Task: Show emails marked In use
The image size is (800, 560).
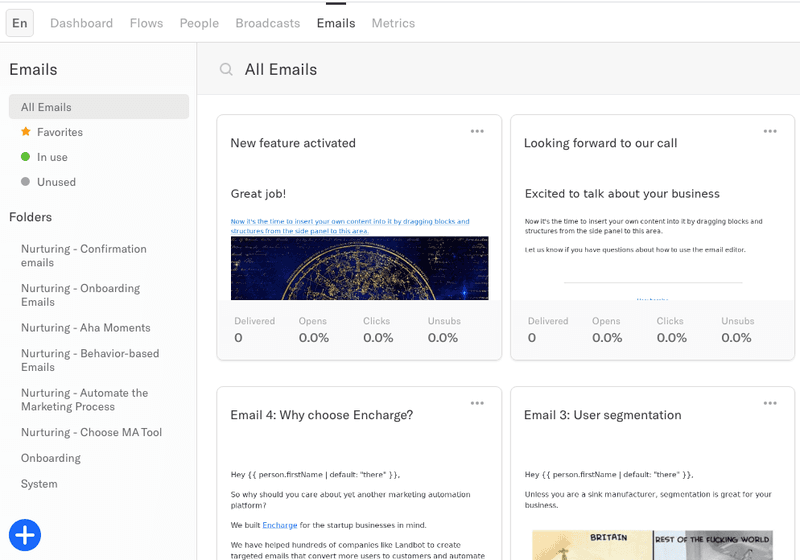Action: (x=52, y=157)
